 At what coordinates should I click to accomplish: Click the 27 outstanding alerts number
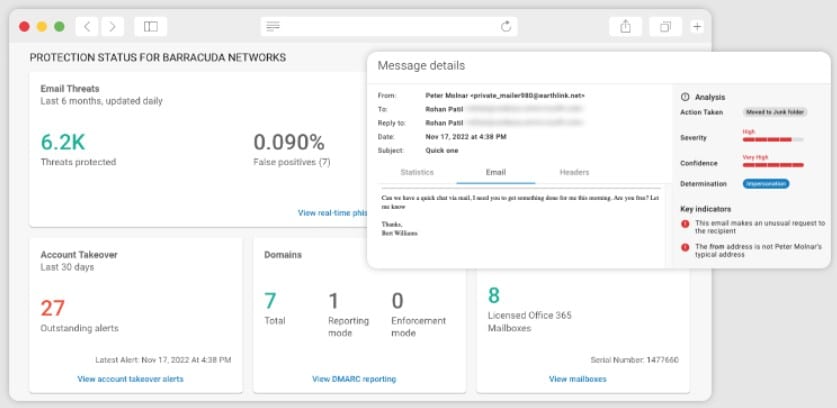point(52,308)
